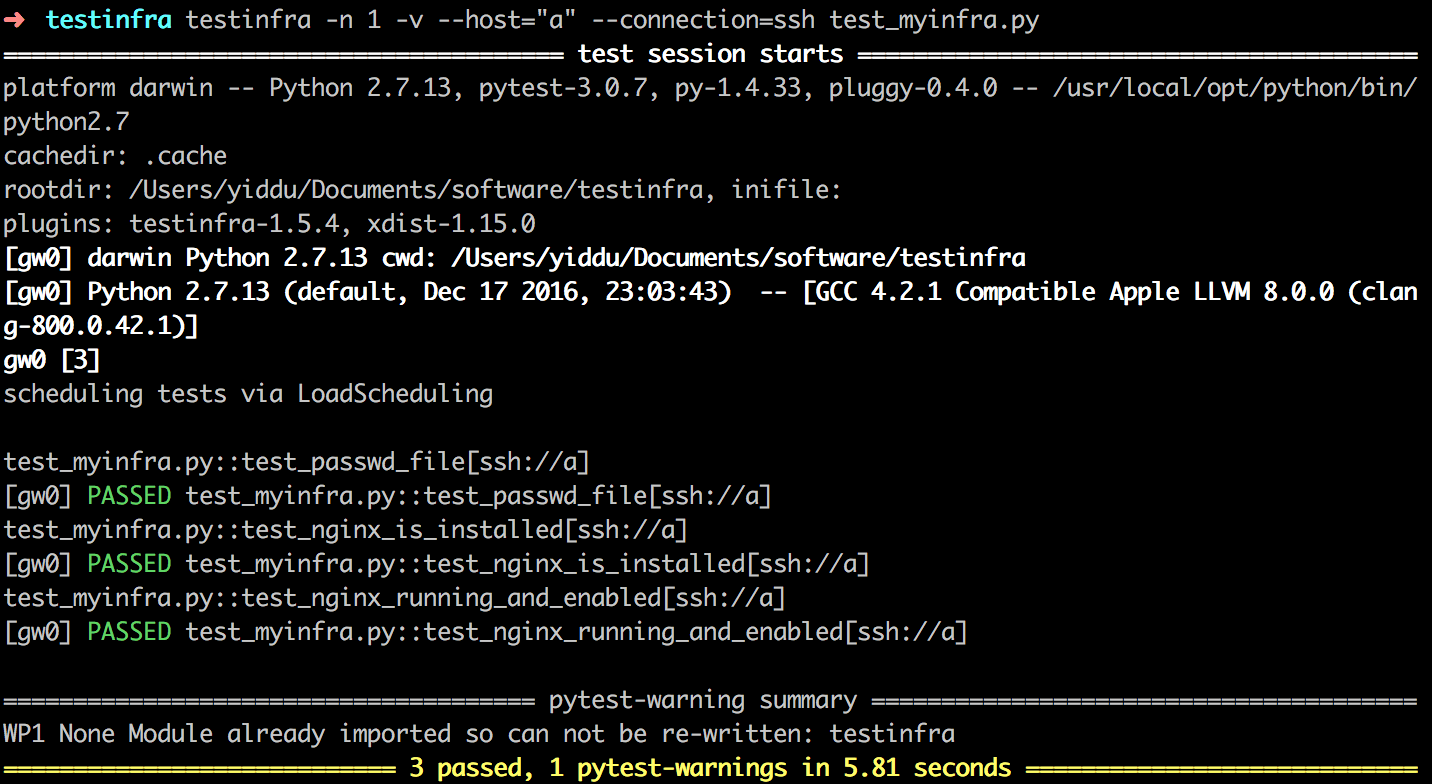Click green PASSED for test_passwd_file

click(129, 496)
